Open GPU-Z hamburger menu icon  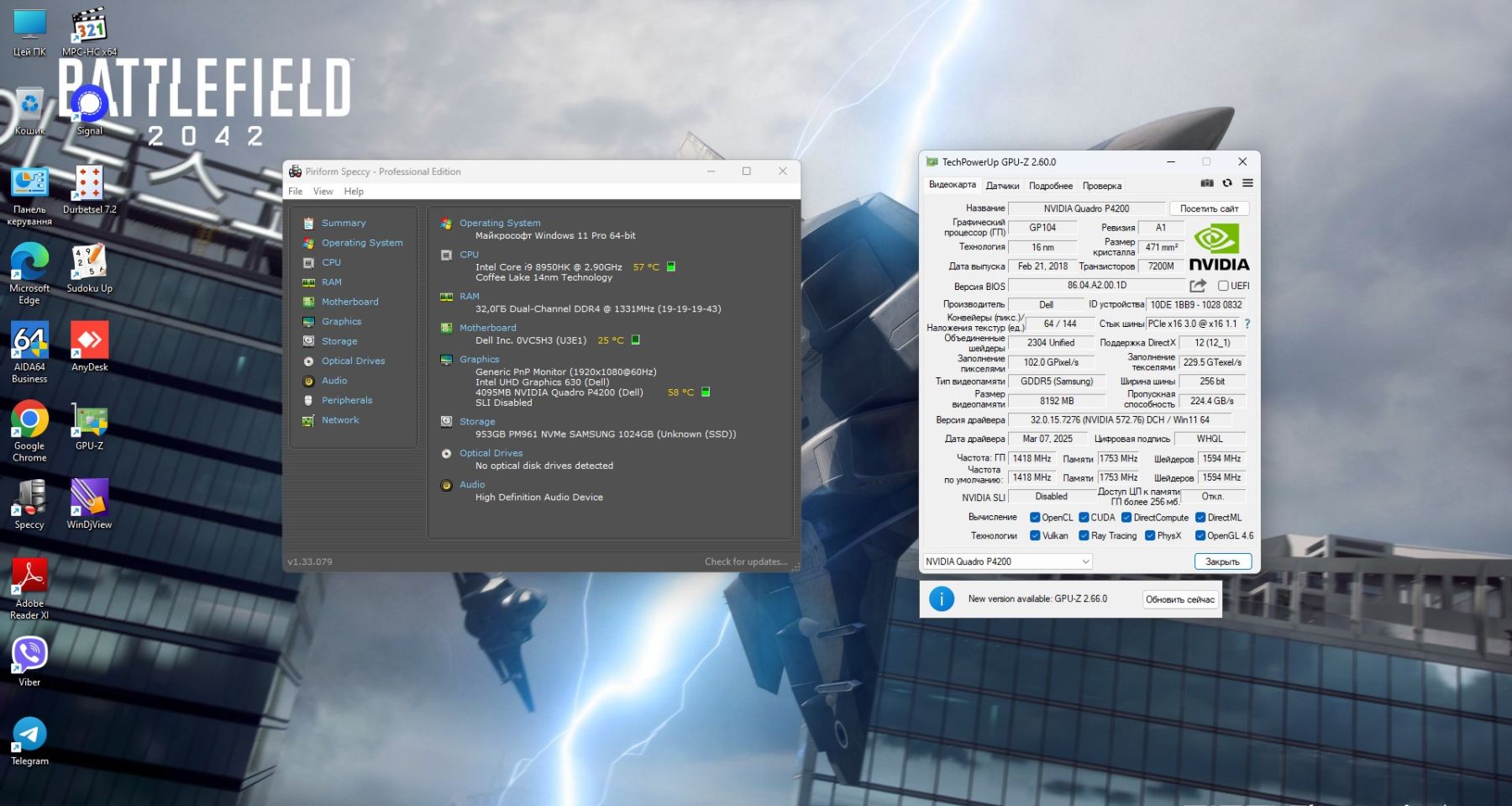pos(1247,183)
